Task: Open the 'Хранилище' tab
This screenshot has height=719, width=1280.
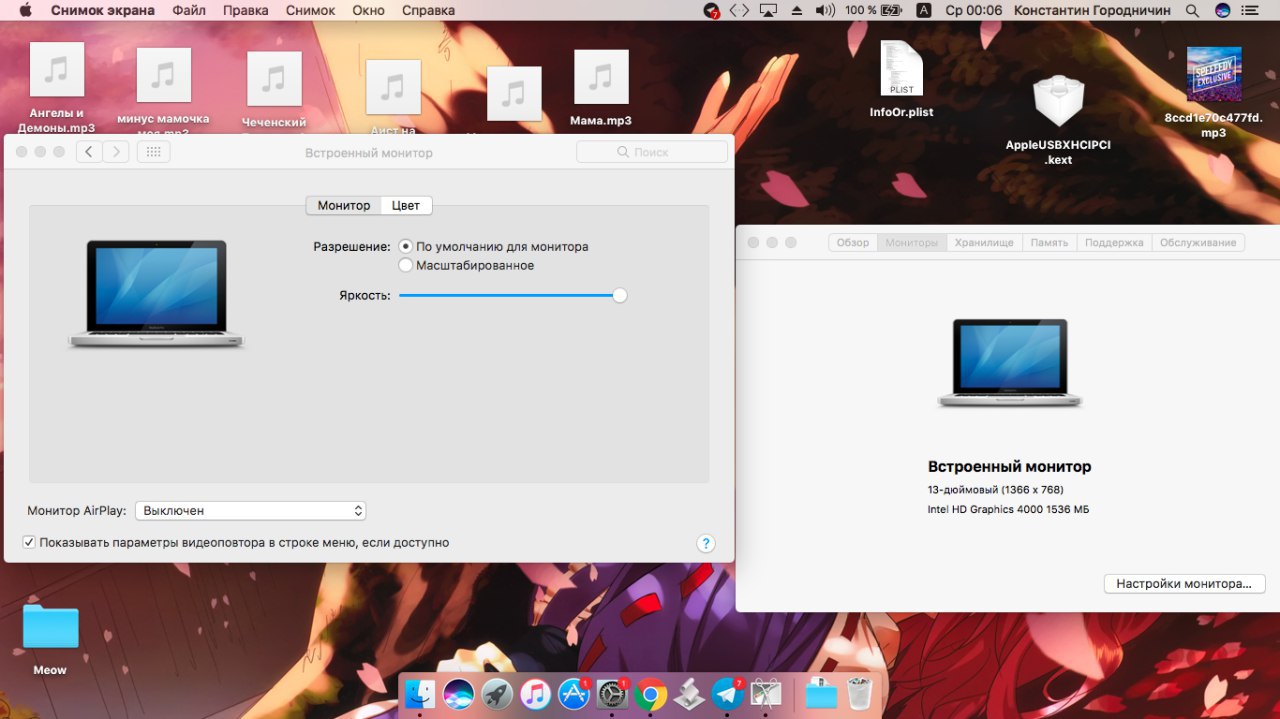Action: [984, 242]
